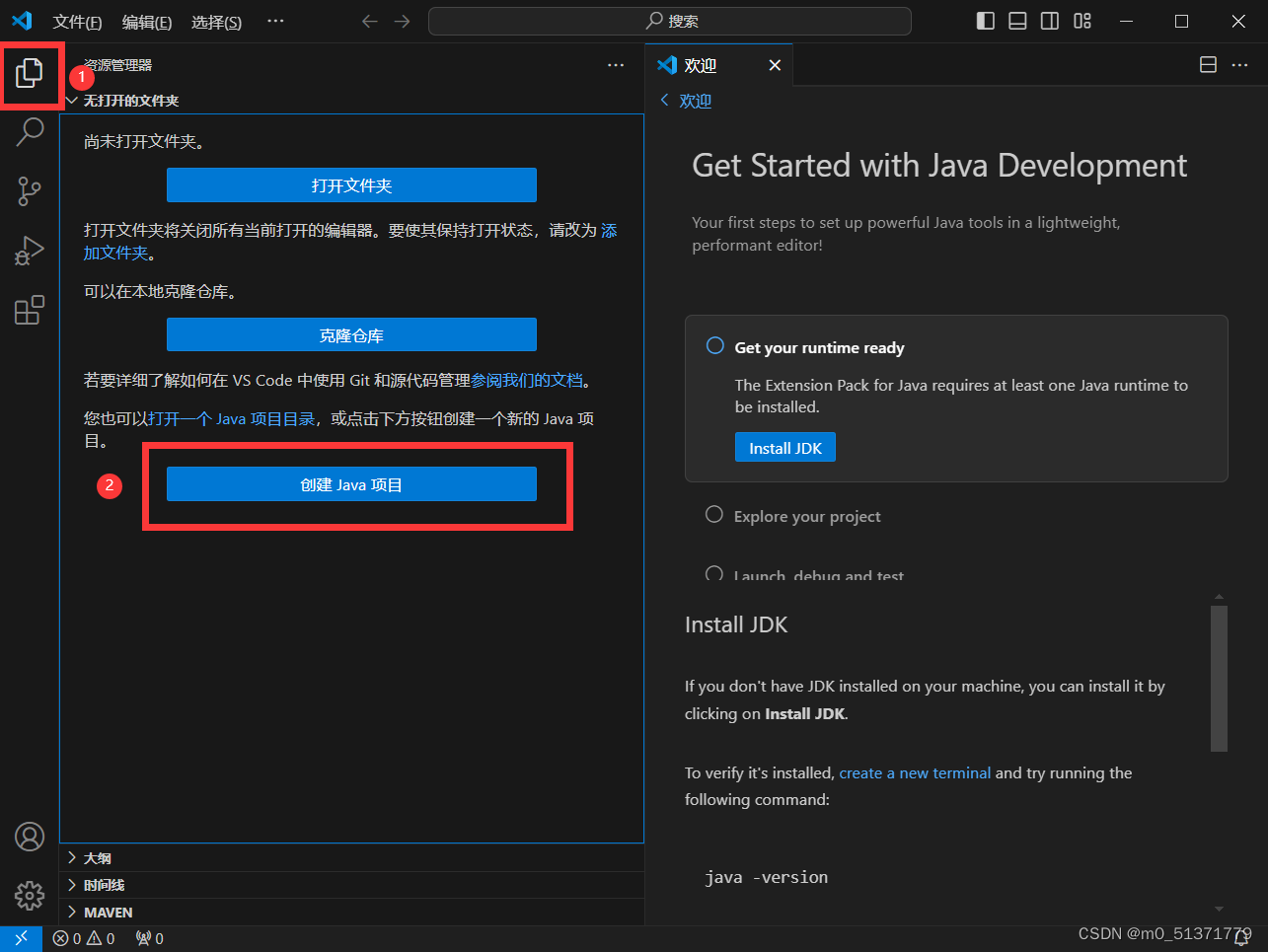This screenshot has width=1268, height=952.
Task: Follow the 添加文件夹 link
Action: 116,253
